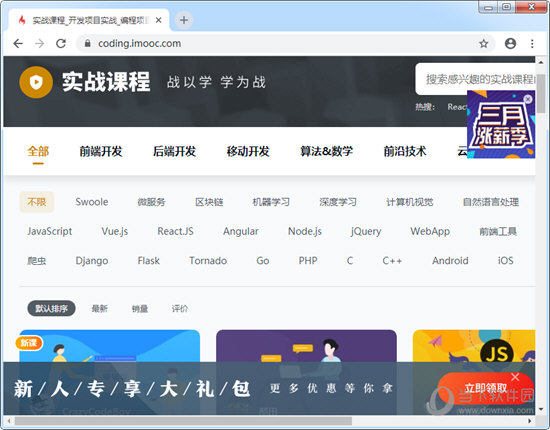Choose the 不限 filter tag

click(37, 202)
